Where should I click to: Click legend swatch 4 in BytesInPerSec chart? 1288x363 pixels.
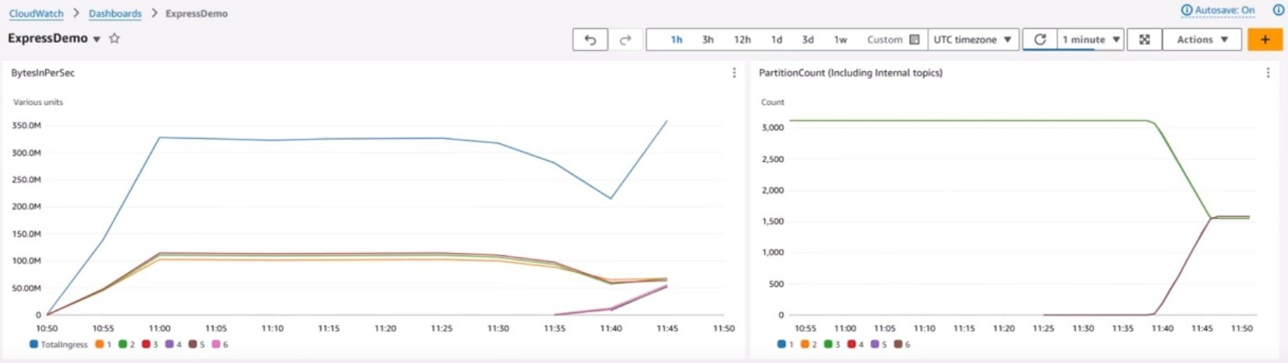pos(170,344)
